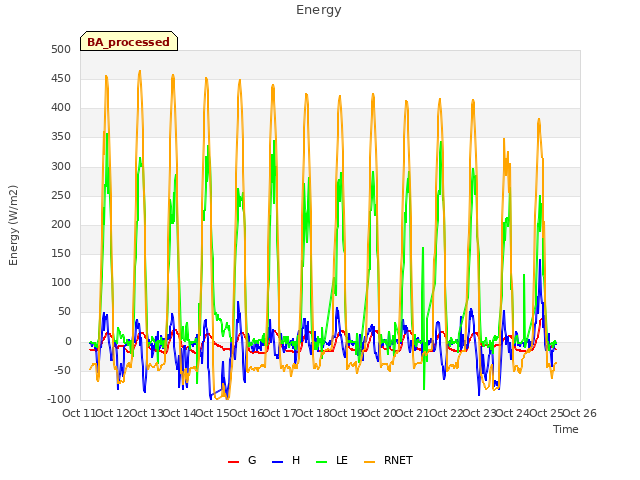Viewport: 640px width, 480px height.
Task: Click the 450 y-axis tick value
Action: click(x=61, y=78)
